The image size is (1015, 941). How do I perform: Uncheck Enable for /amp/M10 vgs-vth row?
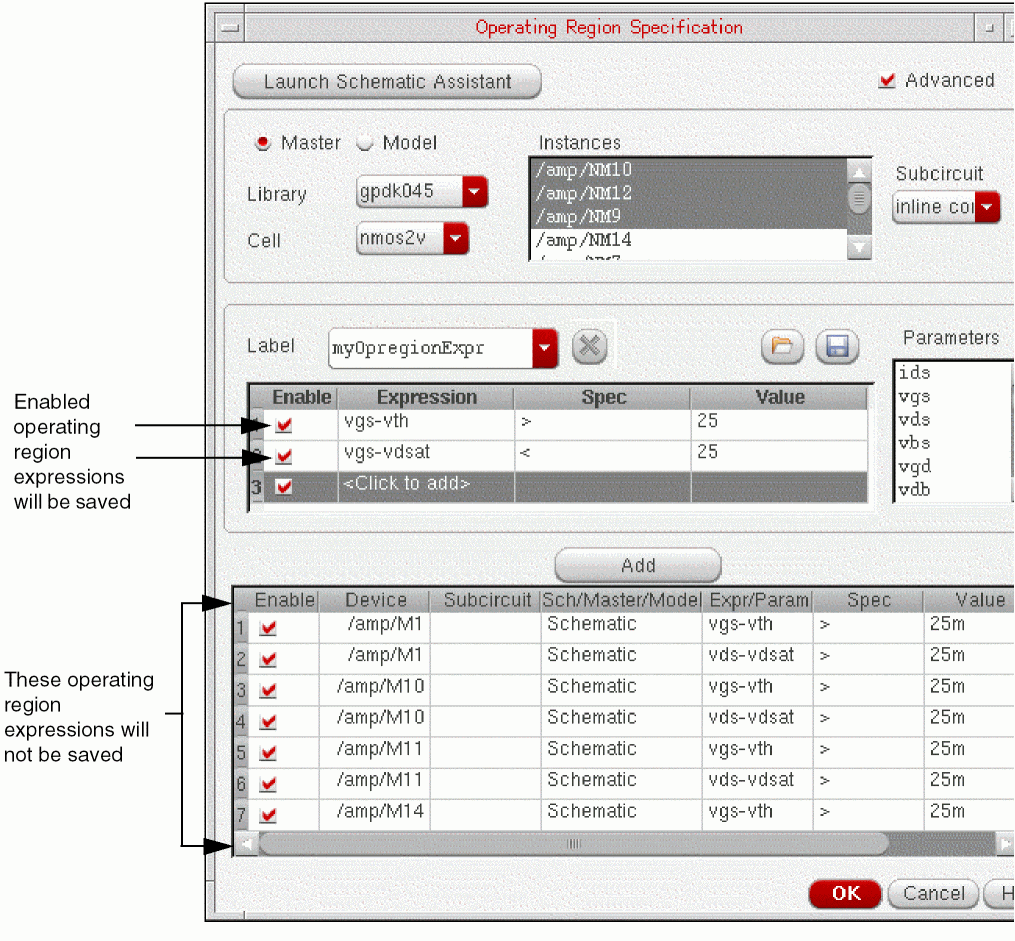(268, 690)
